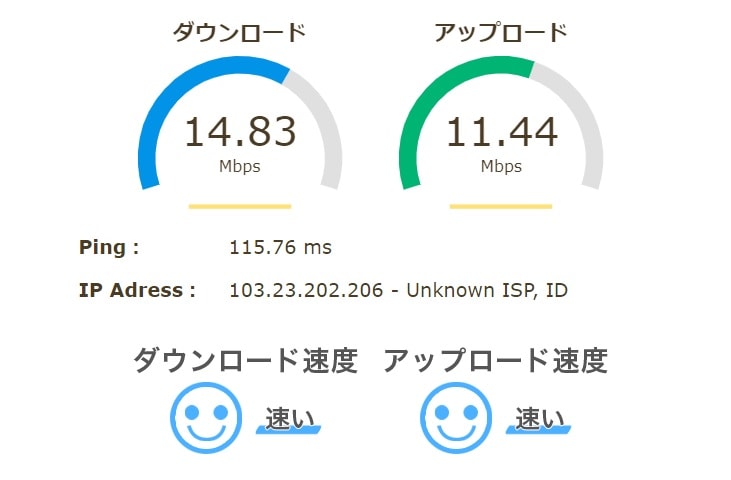Click the ダウンロード速度 heading
The height and width of the screenshot is (480, 731).
pos(245,361)
